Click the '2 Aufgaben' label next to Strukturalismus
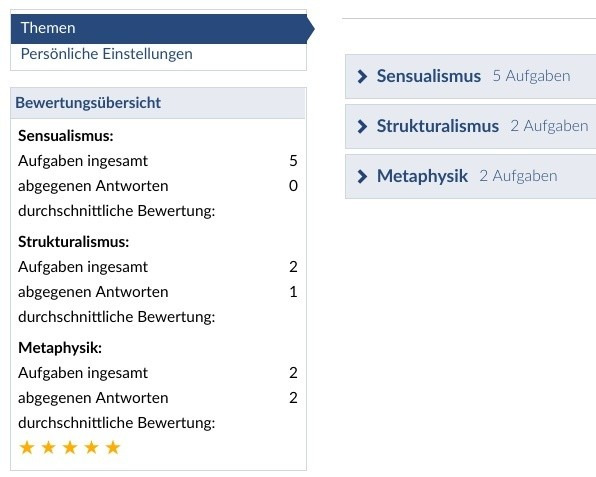596x477 pixels. point(549,126)
